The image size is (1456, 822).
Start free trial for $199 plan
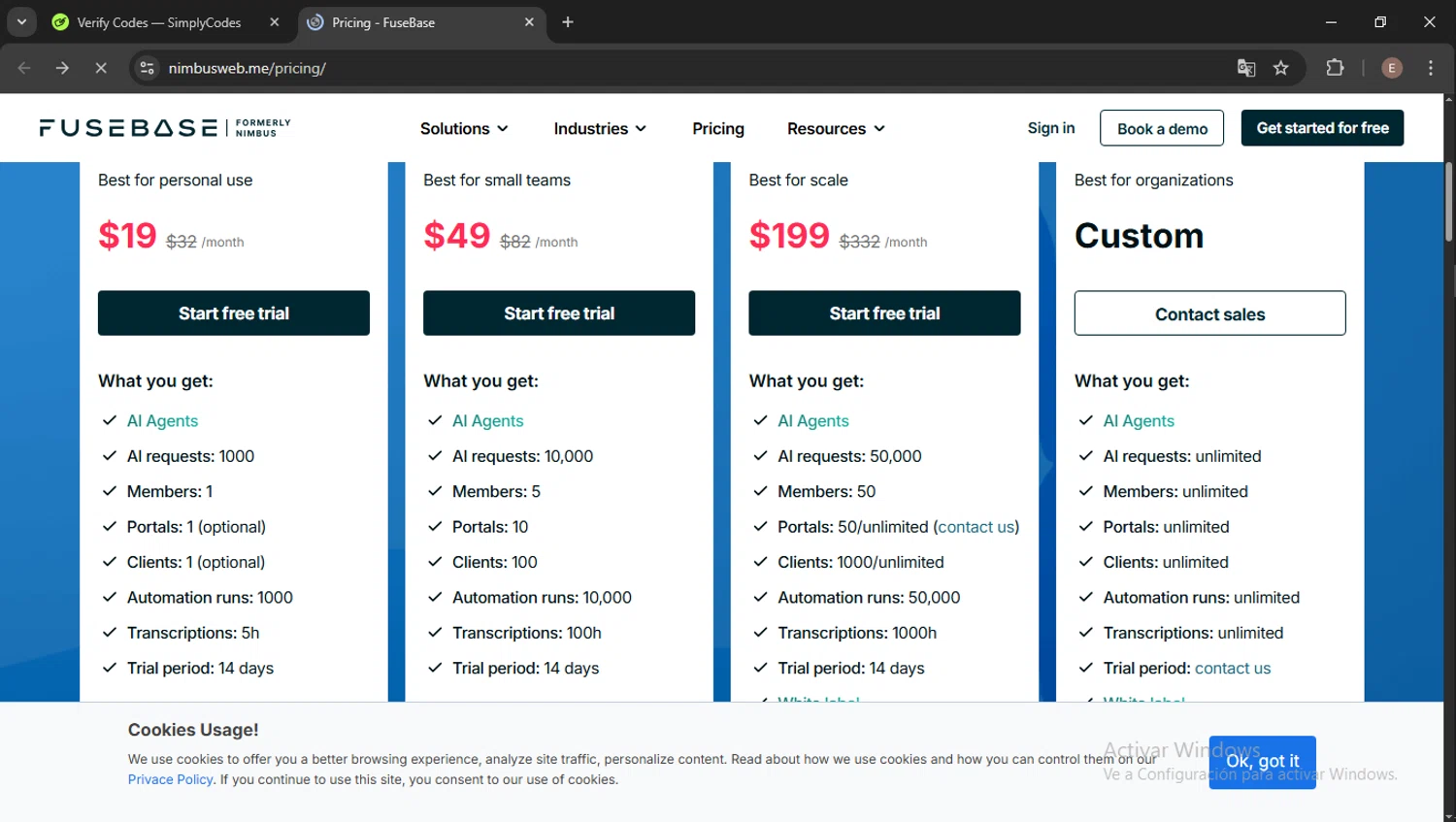point(884,313)
